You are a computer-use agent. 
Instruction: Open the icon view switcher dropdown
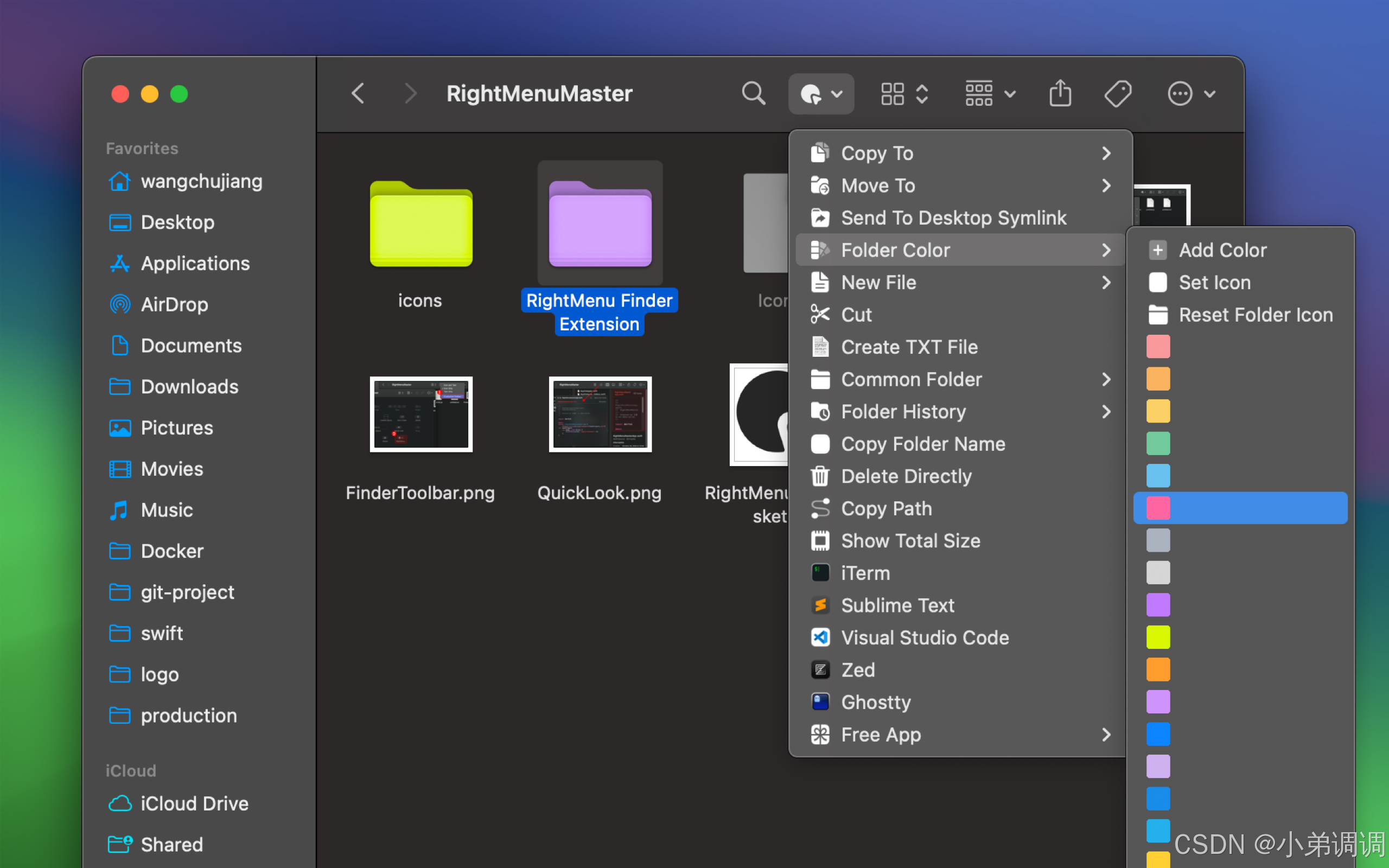[904, 93]
